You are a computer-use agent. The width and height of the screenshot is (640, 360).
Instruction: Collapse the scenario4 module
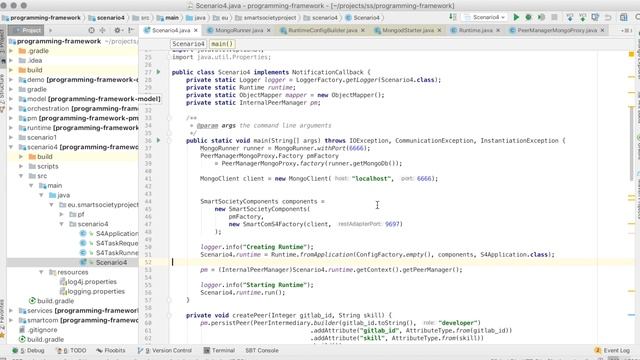point(11,147)
